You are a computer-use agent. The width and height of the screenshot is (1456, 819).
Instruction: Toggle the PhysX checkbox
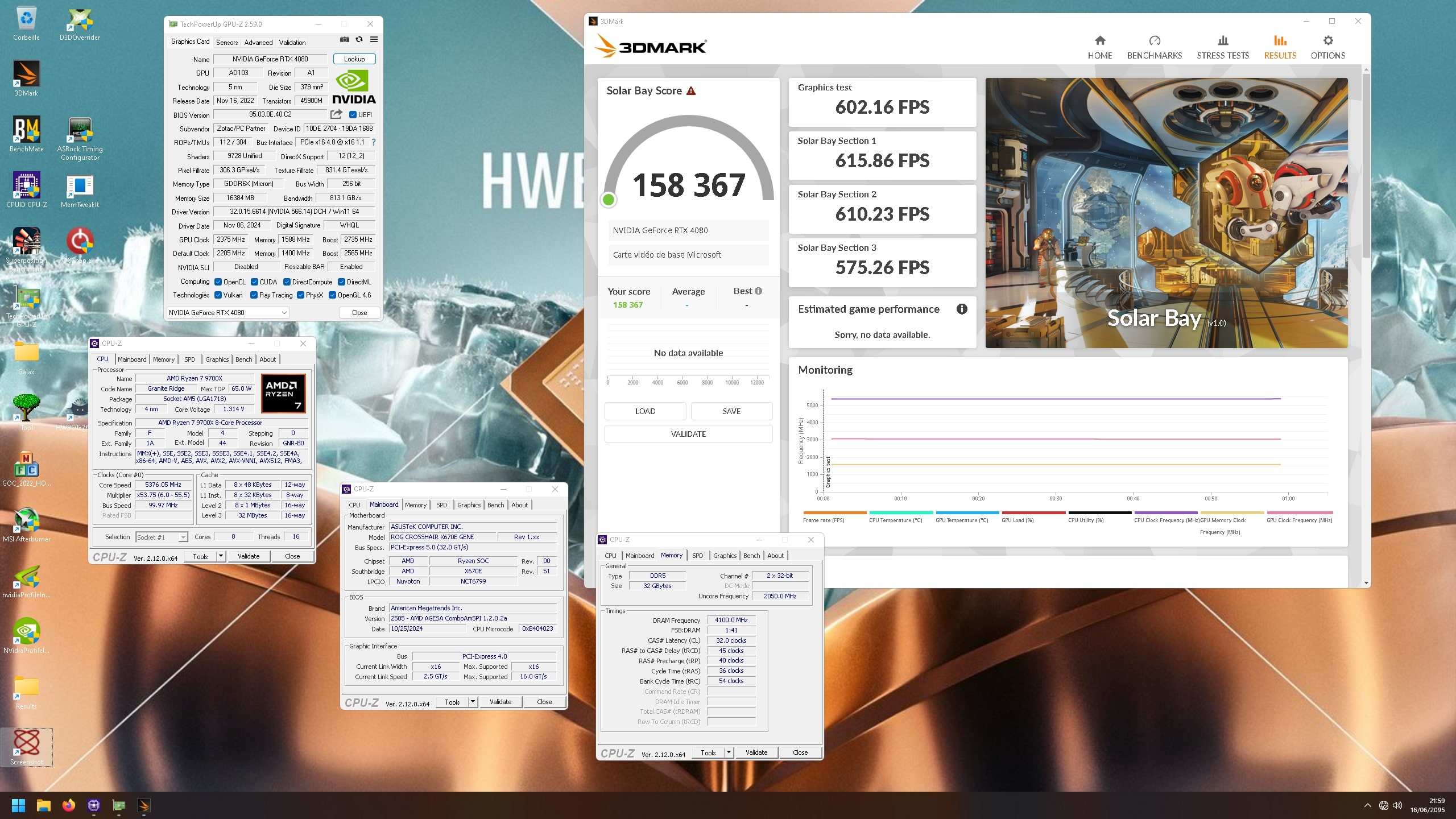(301, 295)
